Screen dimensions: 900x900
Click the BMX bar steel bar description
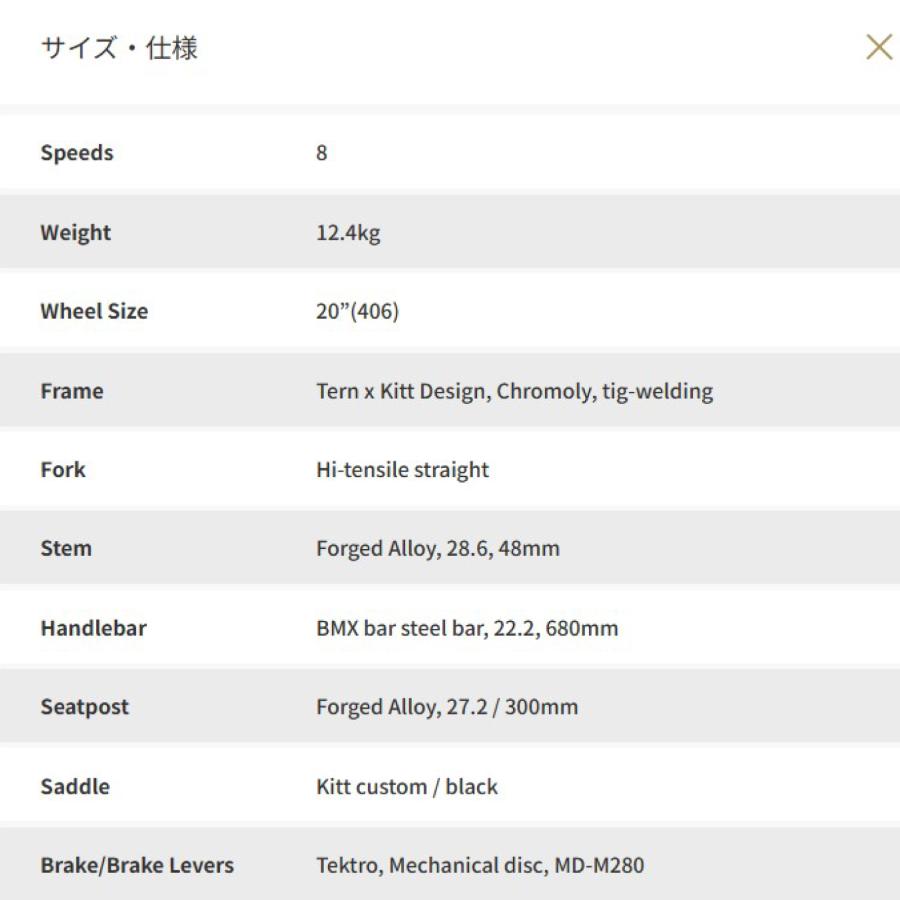click(x=465, y=627)
